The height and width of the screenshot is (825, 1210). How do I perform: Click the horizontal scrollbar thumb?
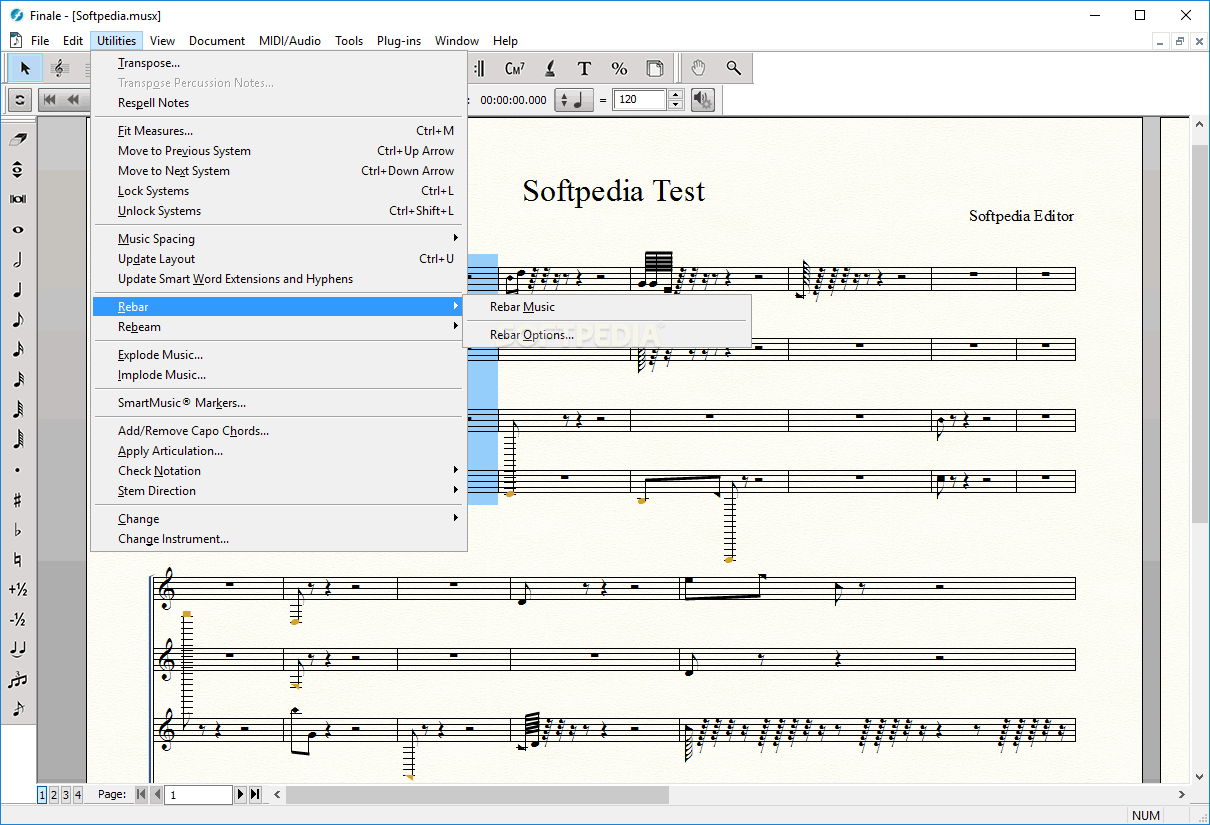point(477,795)
